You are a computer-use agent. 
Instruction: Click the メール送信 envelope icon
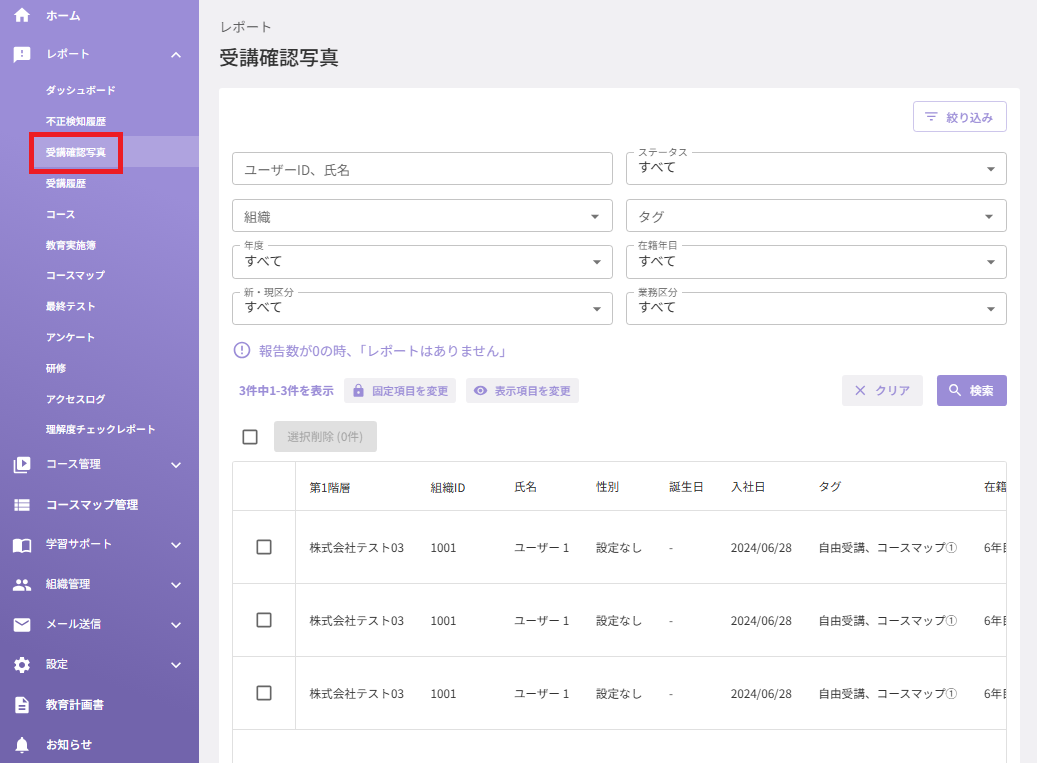[x=22, y=625]
